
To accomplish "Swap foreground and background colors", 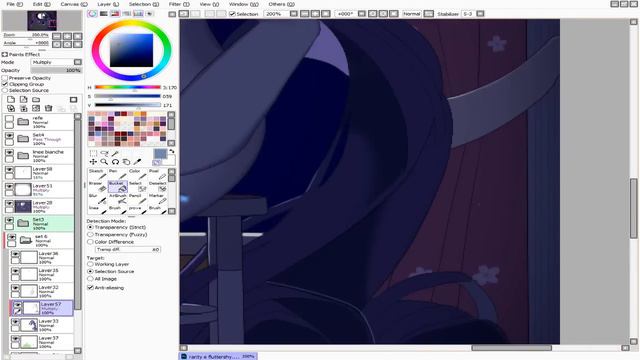I will (171, 151).
